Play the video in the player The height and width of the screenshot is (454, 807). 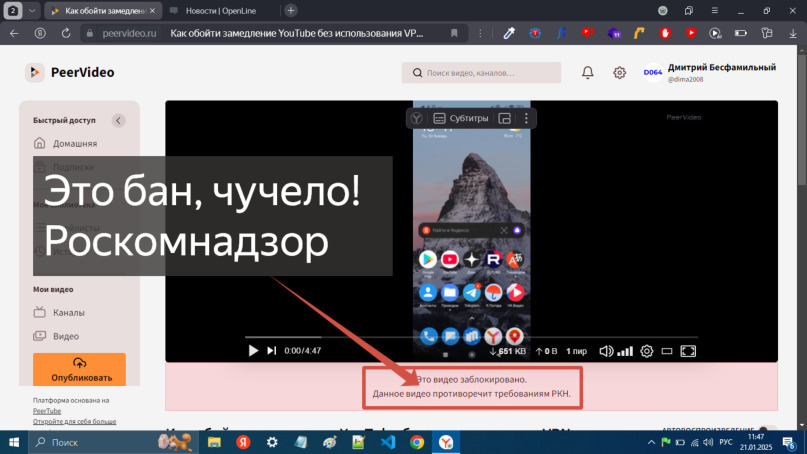pyautogui.click(x=253, y=351)
